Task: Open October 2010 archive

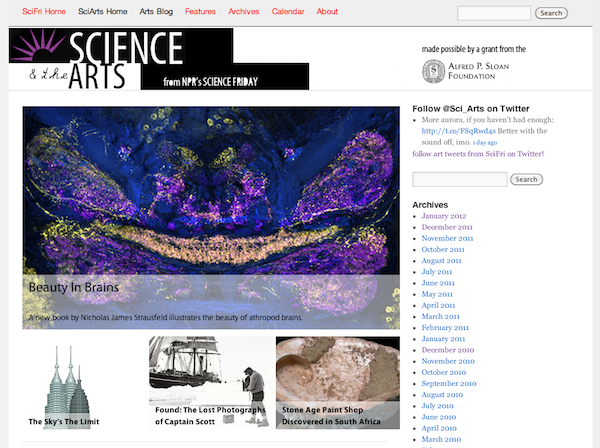Action: tap(444, 372)
